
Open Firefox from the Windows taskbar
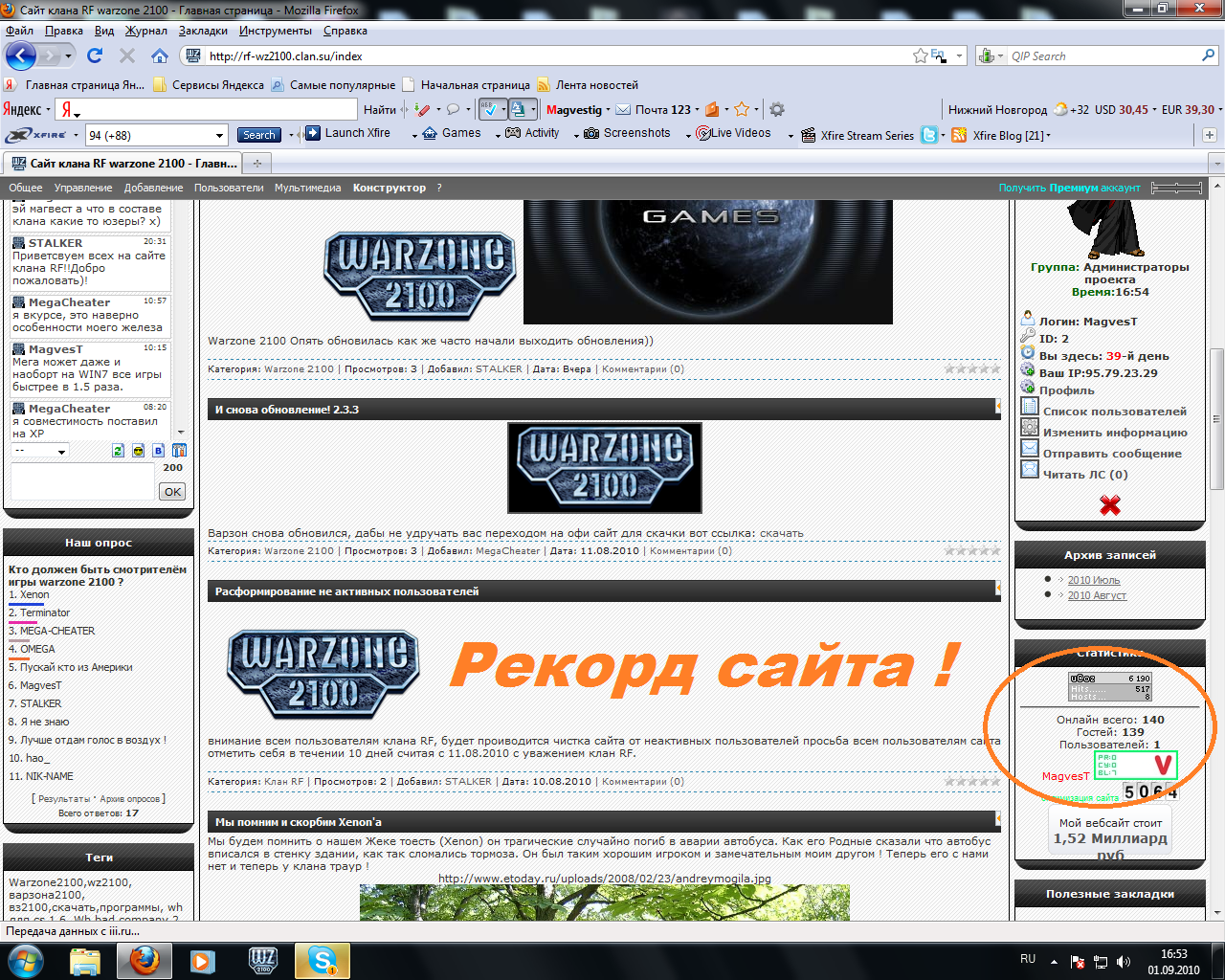(145, 960)
